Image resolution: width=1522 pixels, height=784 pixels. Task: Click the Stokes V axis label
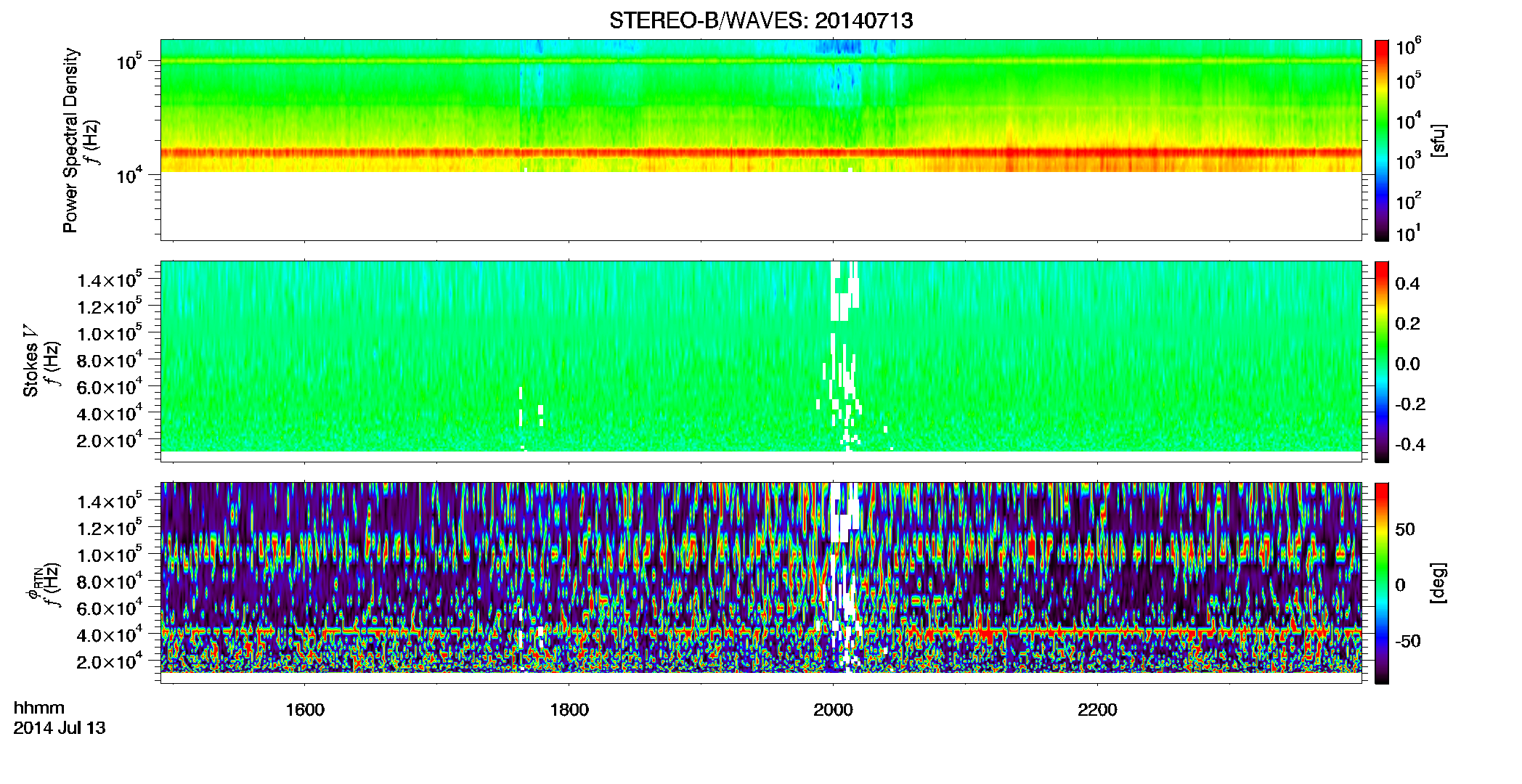pos(30,361)
